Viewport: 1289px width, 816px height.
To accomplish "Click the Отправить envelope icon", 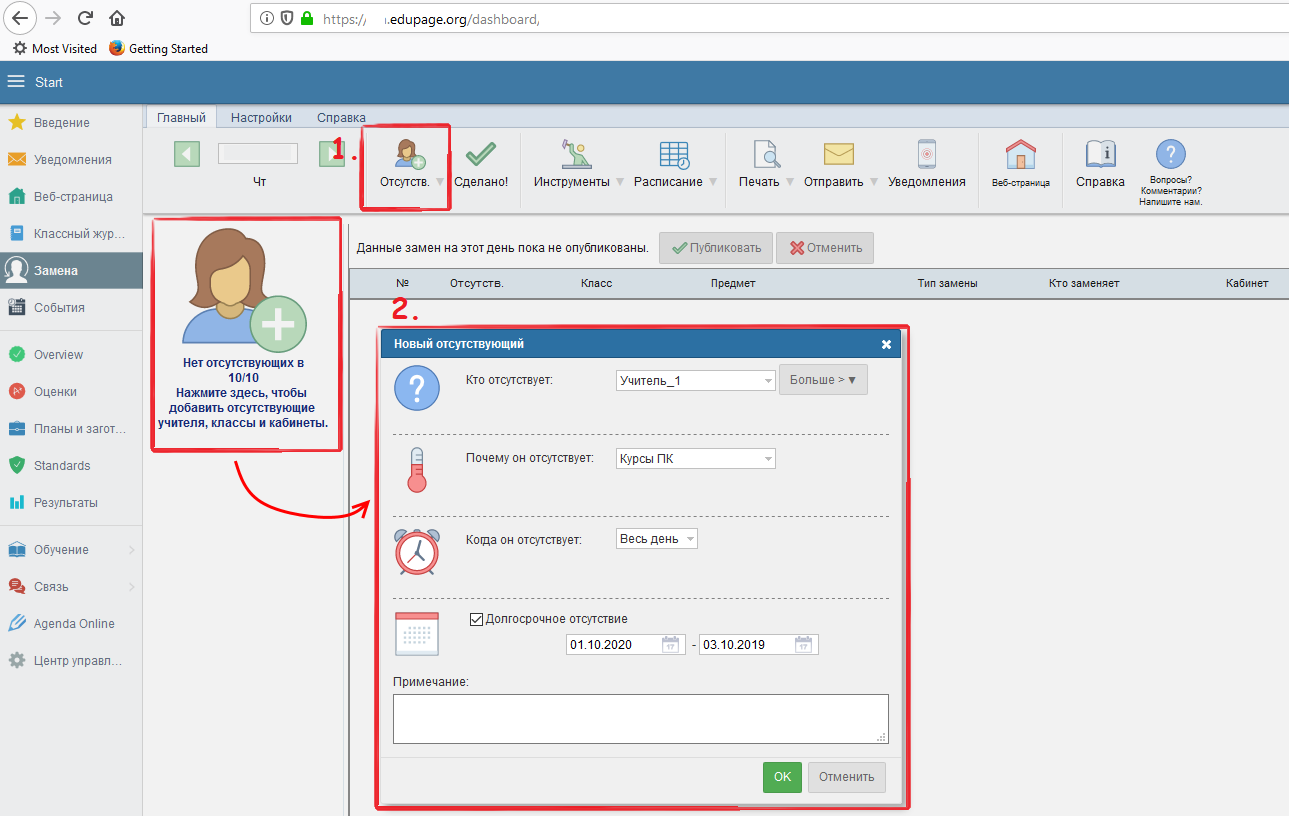I will tap(839, 153).
